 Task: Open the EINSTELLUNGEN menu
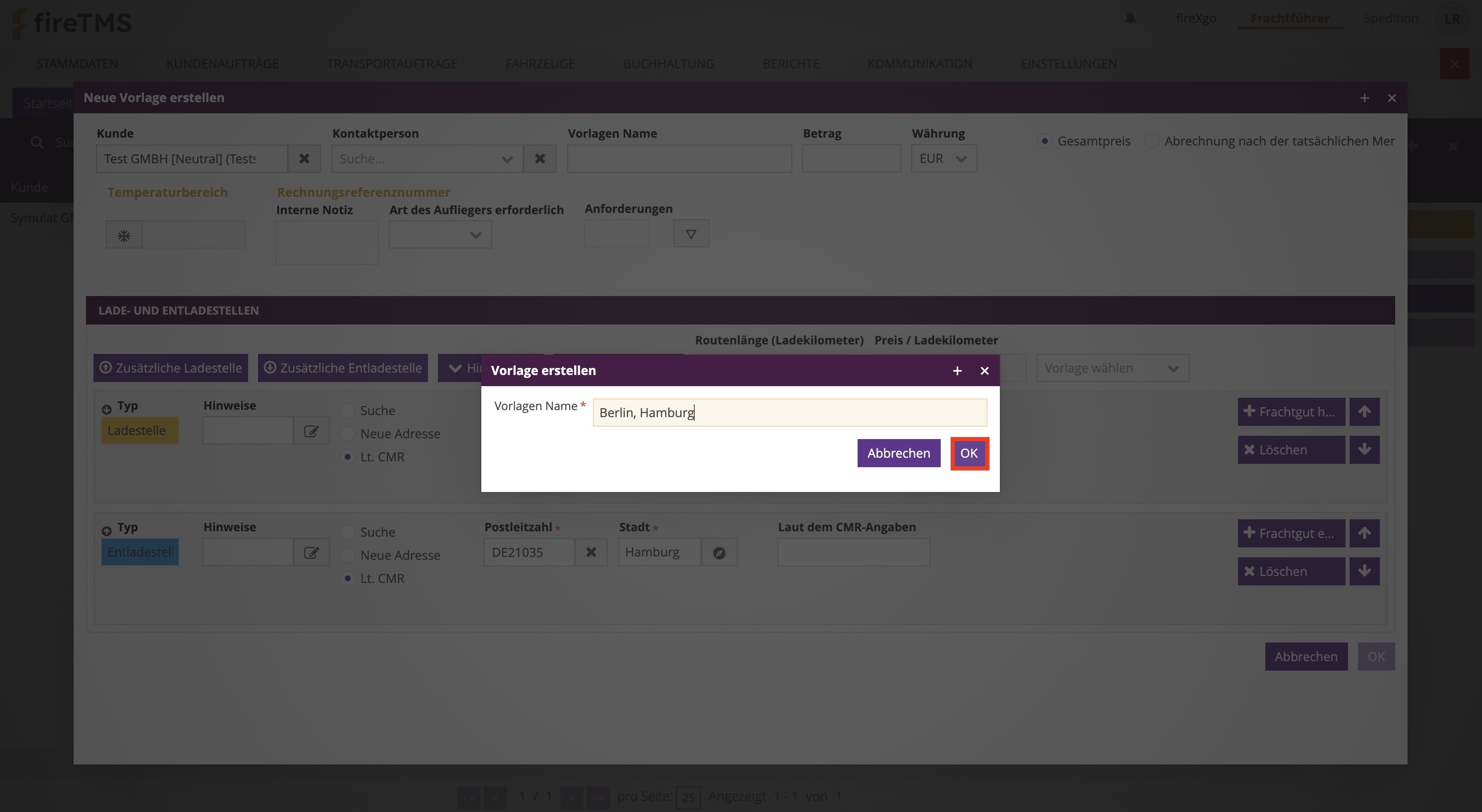(1069, 64)
